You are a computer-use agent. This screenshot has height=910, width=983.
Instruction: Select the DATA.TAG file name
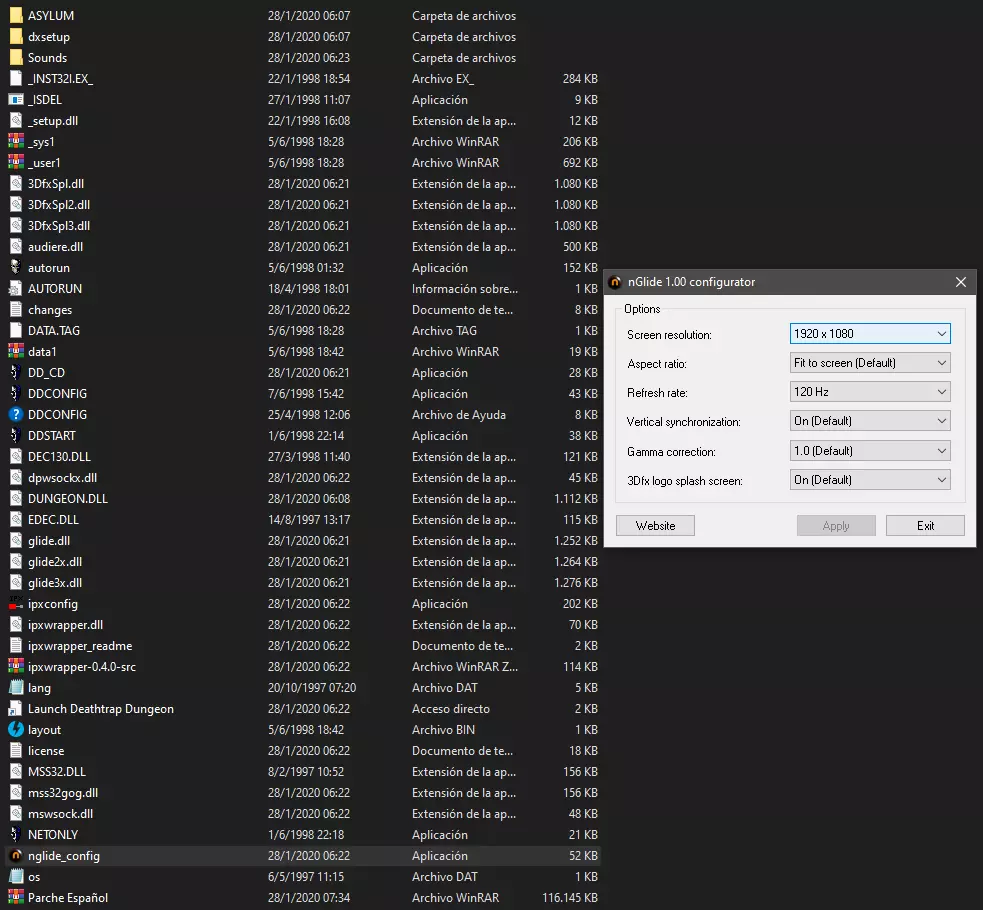coord(54,331)
